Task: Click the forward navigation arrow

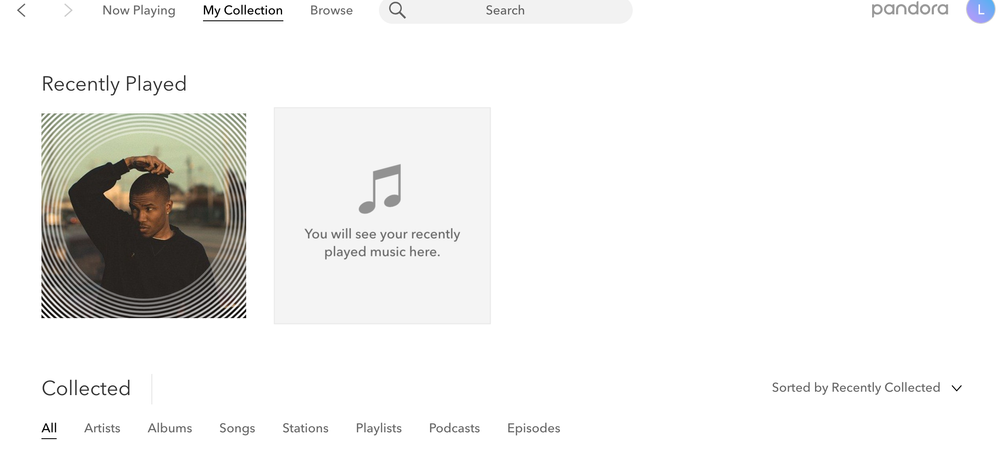Action: [x=68, y=11]
